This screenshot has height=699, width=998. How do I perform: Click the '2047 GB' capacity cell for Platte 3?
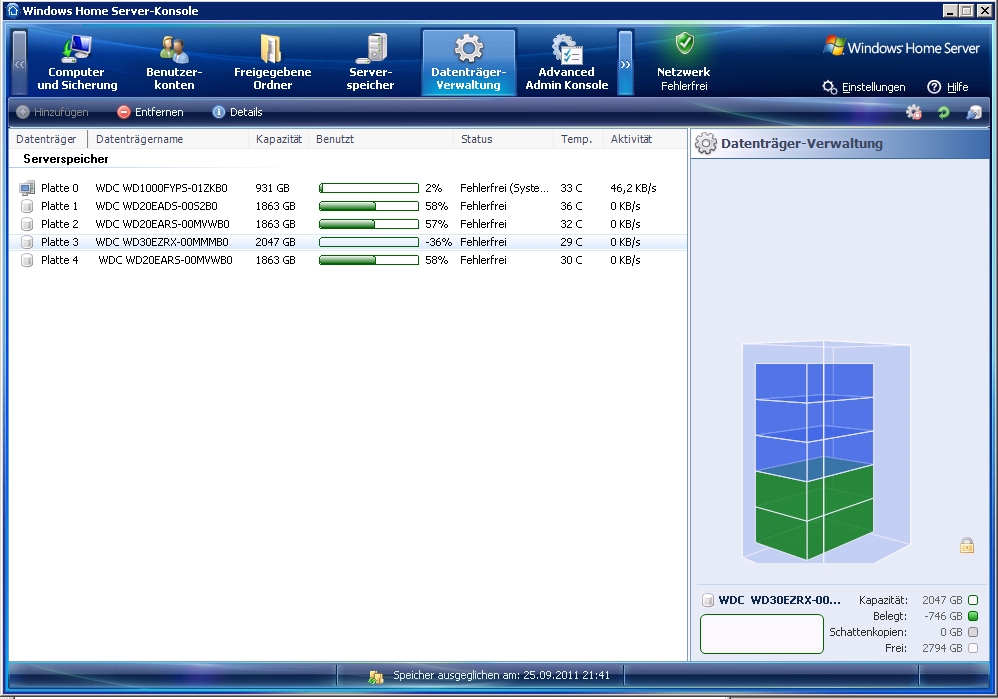click(x=276, y=242)
